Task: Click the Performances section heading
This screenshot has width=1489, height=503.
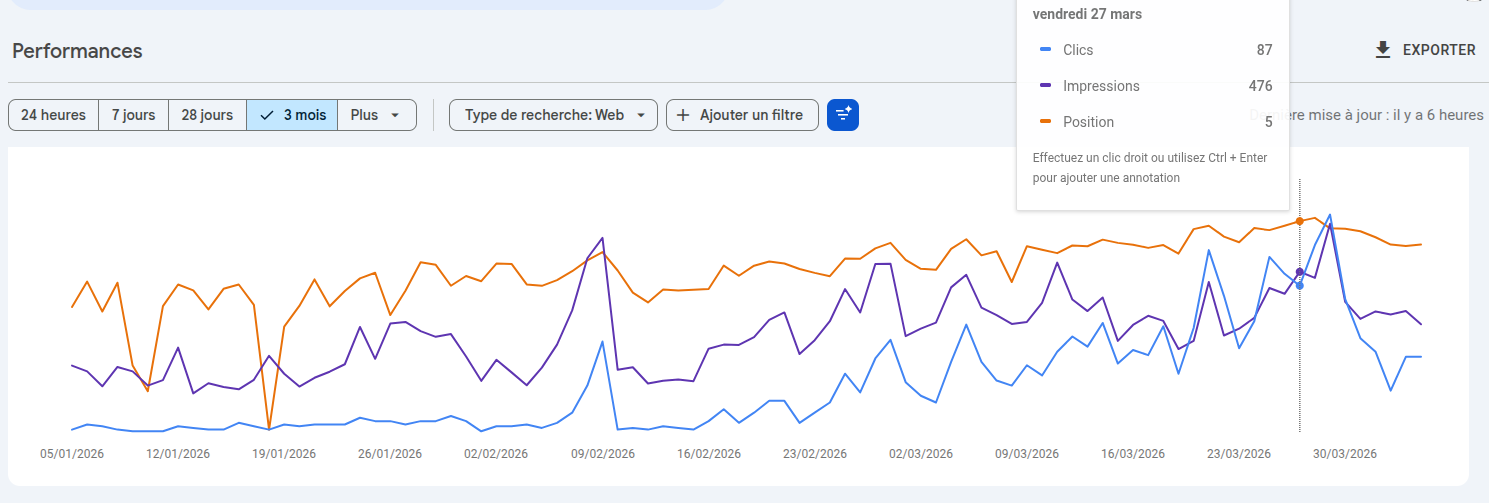Action: click(x=77, y=51)
